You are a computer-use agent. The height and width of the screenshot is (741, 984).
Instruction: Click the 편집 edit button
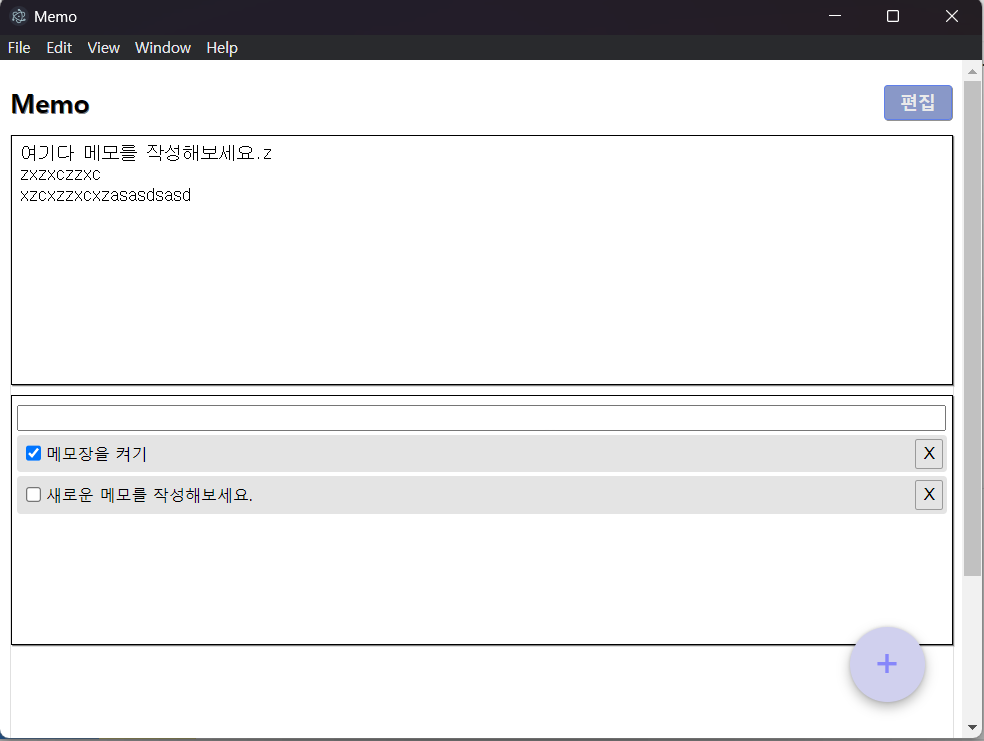coord(918,102)
